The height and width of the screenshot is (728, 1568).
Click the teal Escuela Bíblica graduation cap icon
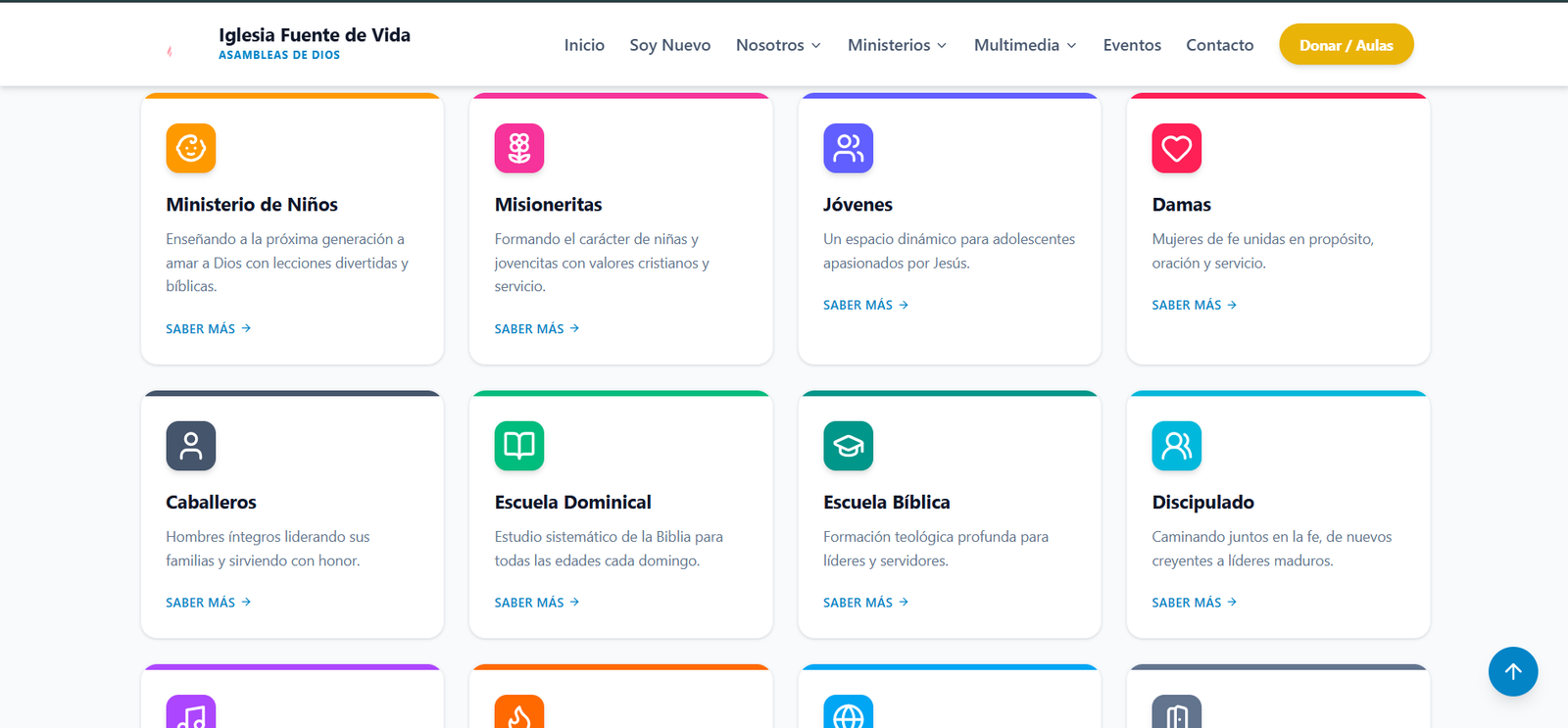pyautogui.click(x=849, y=446)
